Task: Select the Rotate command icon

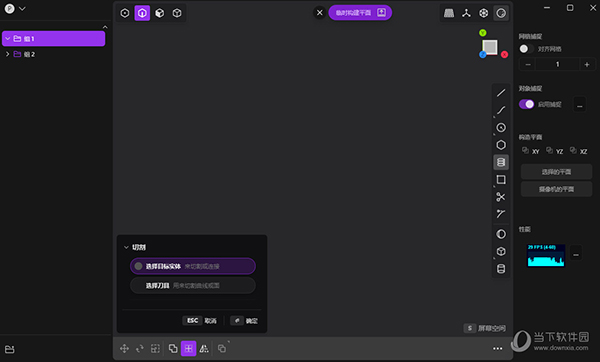Action: coord(140,349)
